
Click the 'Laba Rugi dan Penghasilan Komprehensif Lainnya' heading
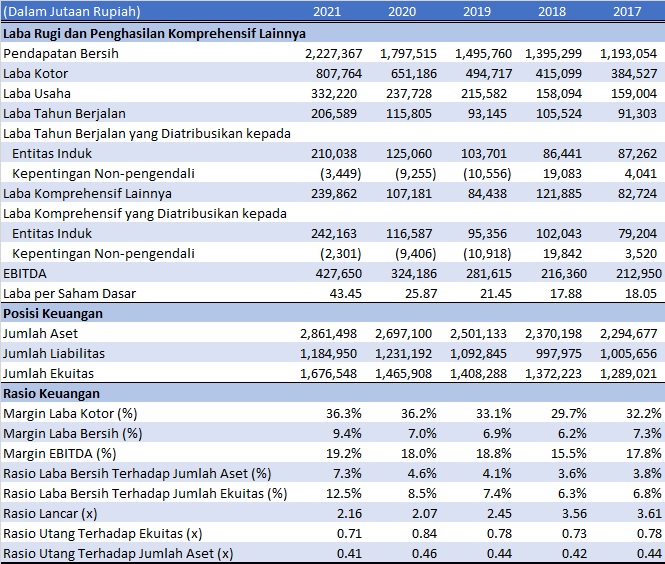click(154, 34)
